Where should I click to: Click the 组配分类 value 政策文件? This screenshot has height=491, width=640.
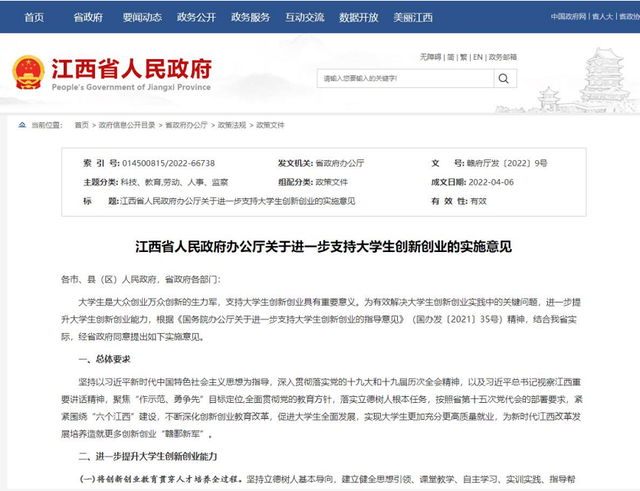tap(331, 182)
